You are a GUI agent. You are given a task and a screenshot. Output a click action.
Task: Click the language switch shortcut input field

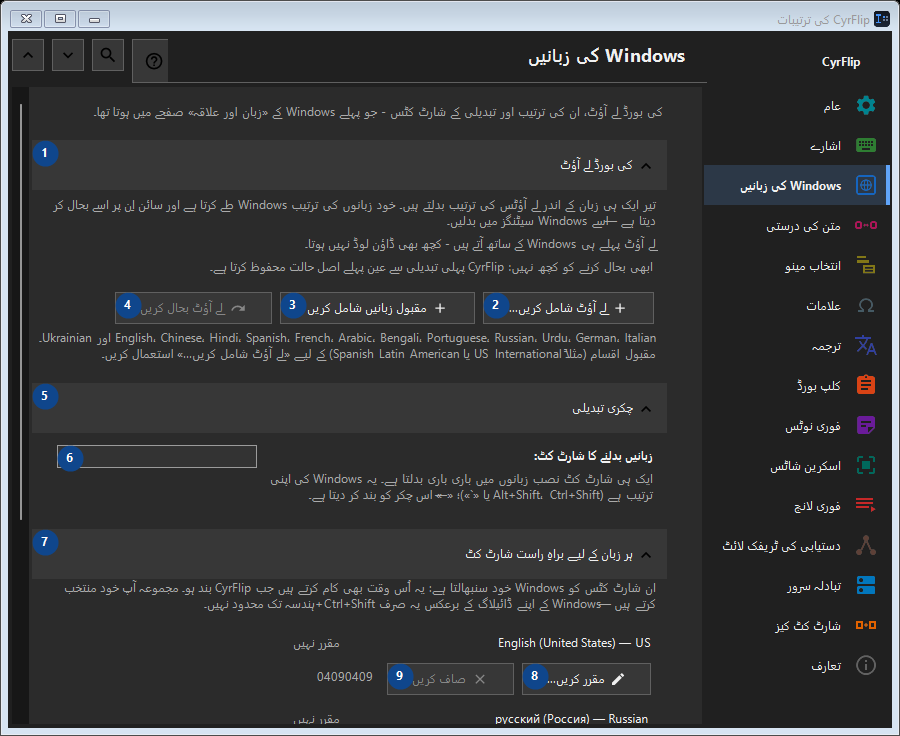pyautogui.click(x=157, y=456)
